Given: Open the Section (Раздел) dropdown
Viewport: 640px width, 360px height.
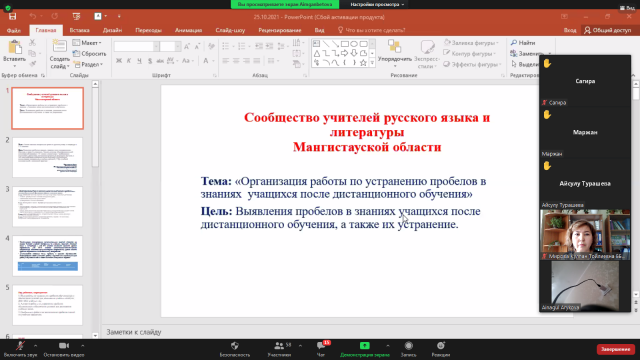Looking at the screenshot, I should pyautogui.click(x=88, y=64).
